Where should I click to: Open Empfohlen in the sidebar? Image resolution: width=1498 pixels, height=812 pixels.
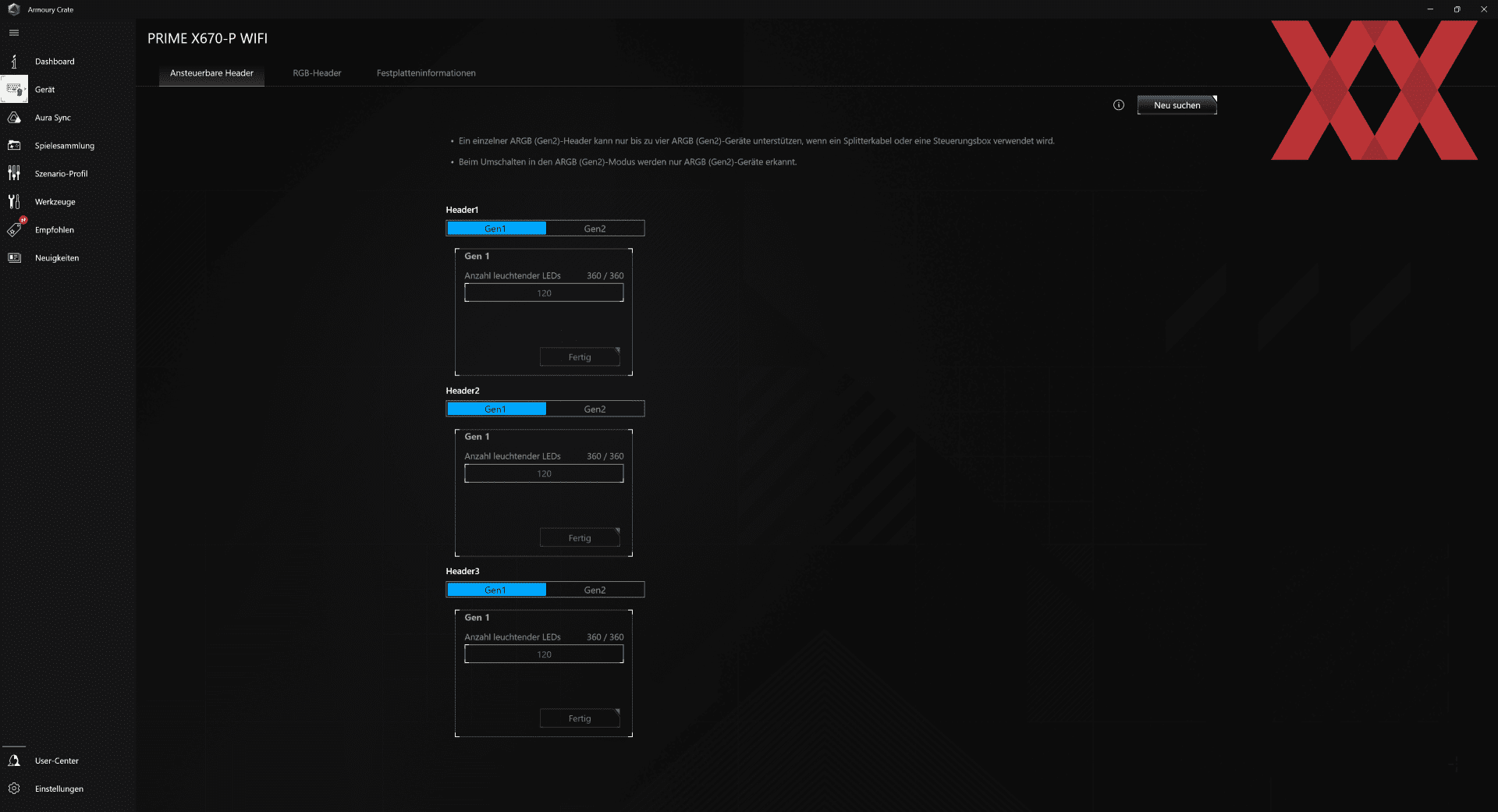coord(55,230)
